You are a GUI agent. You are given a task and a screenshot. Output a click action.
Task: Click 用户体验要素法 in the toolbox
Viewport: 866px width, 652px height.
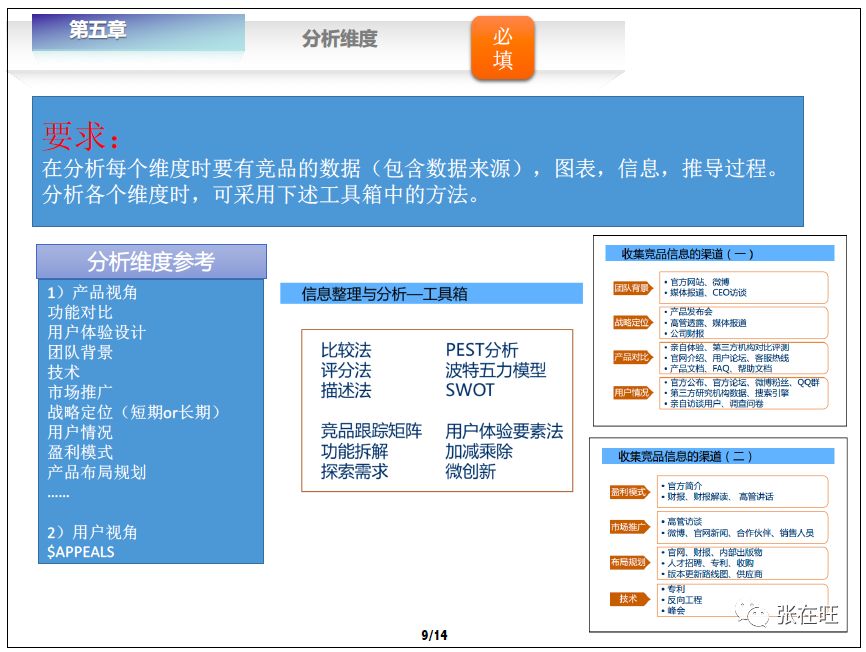(504, 431)
